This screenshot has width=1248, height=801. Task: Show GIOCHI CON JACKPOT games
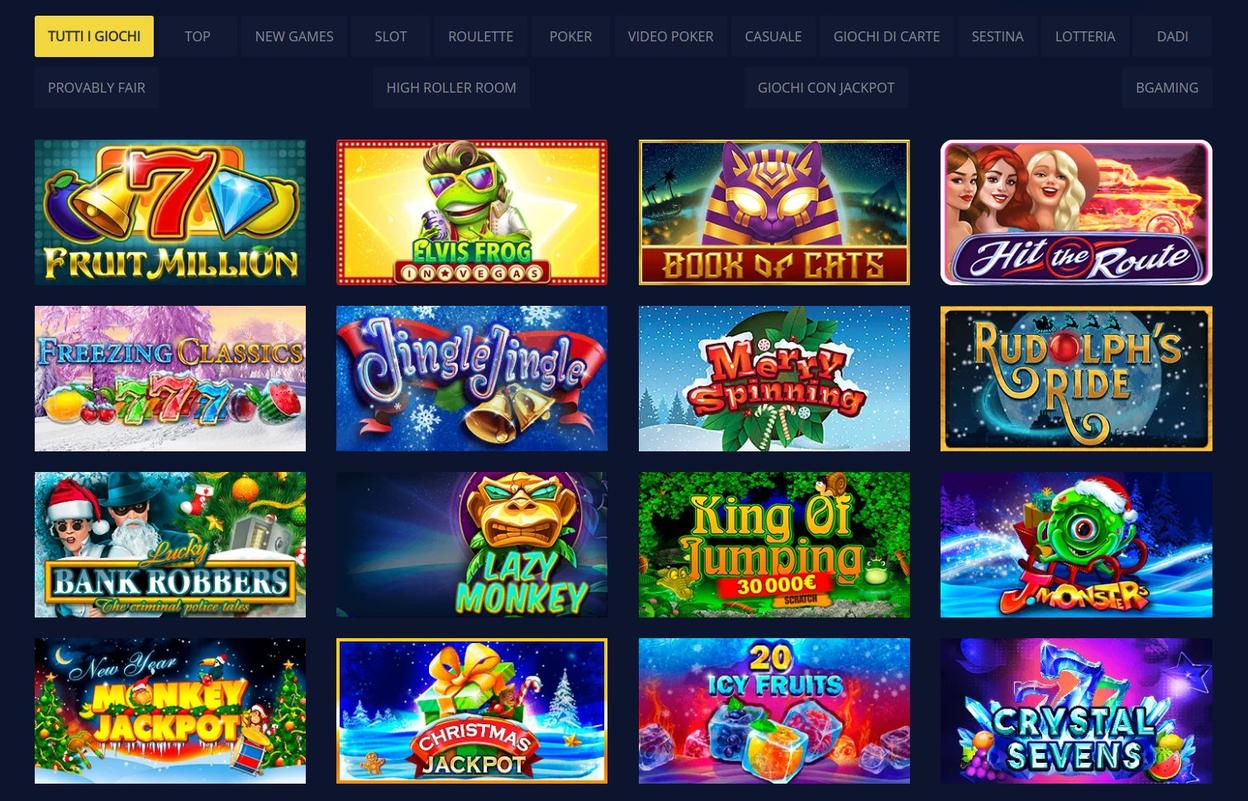826,87
